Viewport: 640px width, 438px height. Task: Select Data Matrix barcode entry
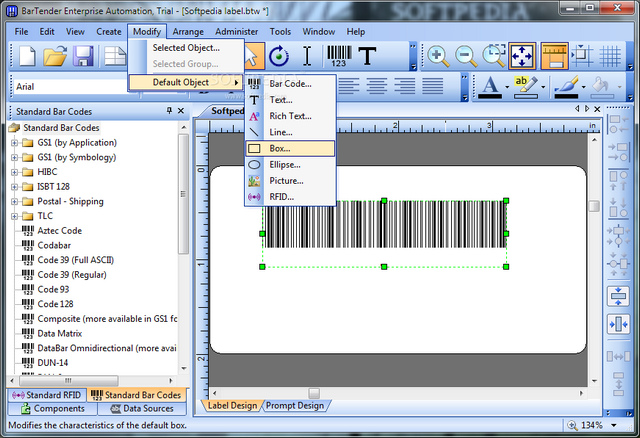tap(60, 334)
